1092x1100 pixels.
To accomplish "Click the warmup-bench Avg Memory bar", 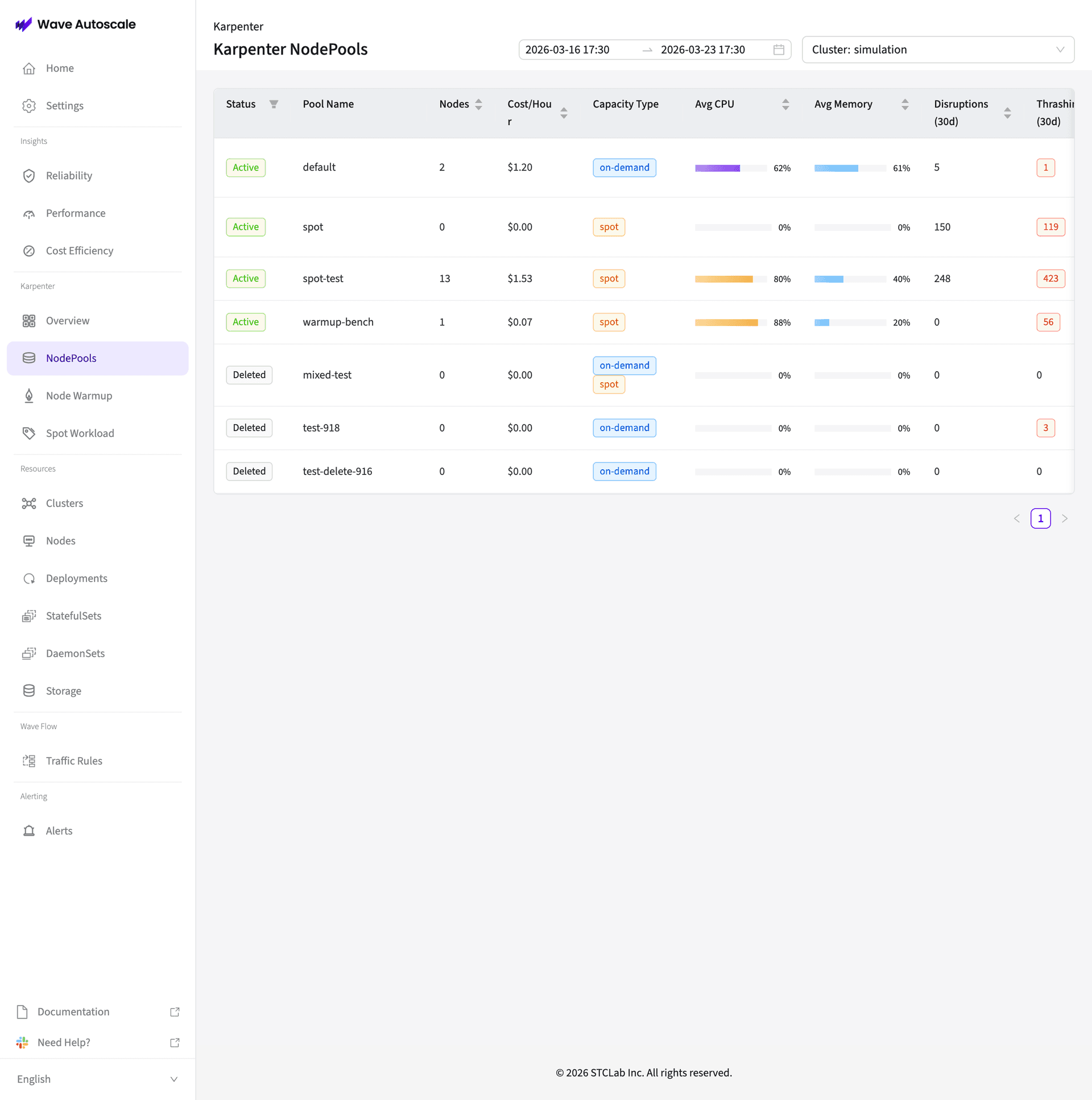I will [x=850, y=322].
